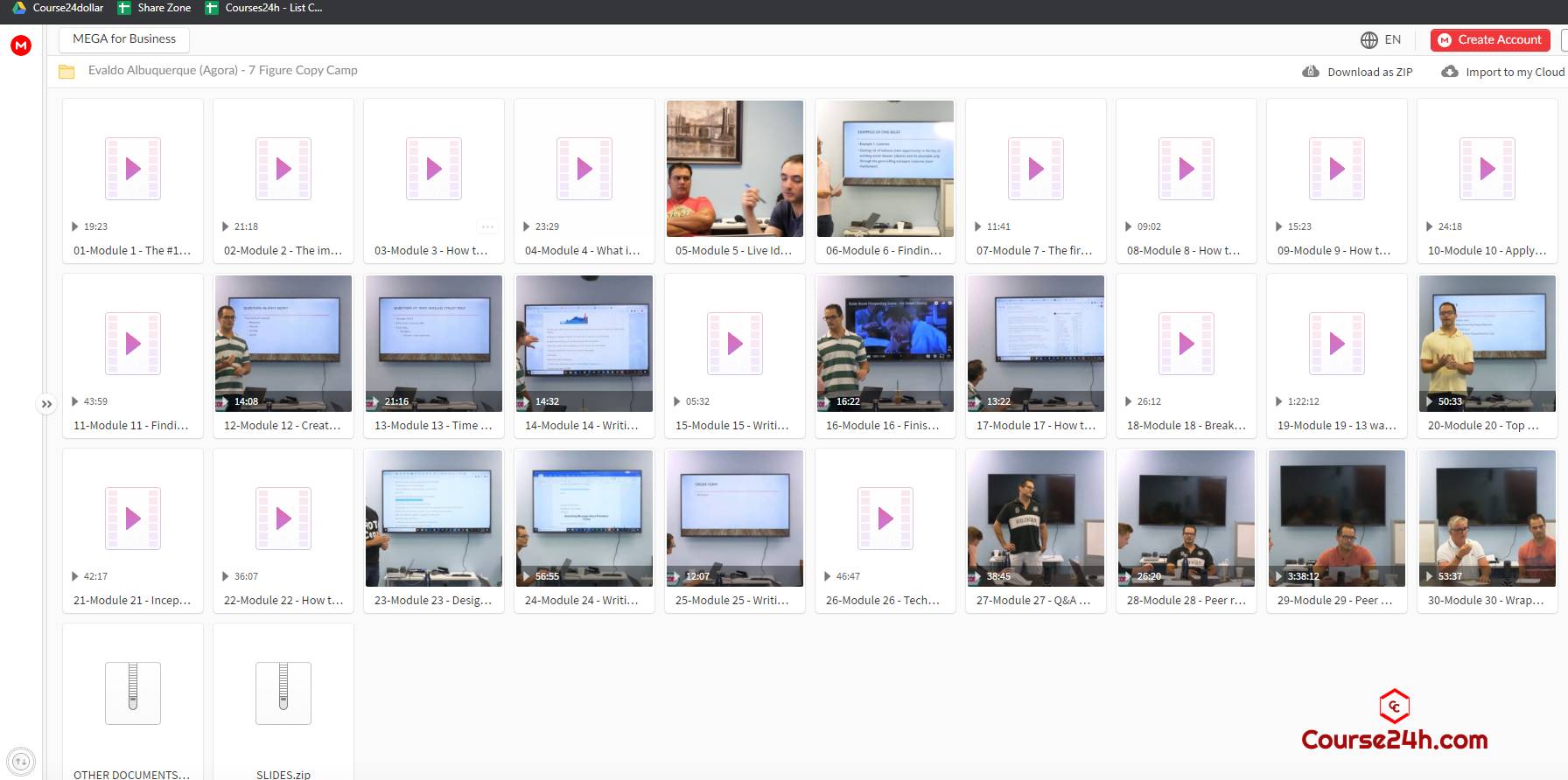Viewport: 1568px width, 780px height.
Task: Open 20-Module 20 video thumbnail
Action: pyautogui.click(x=1487, y=344)
